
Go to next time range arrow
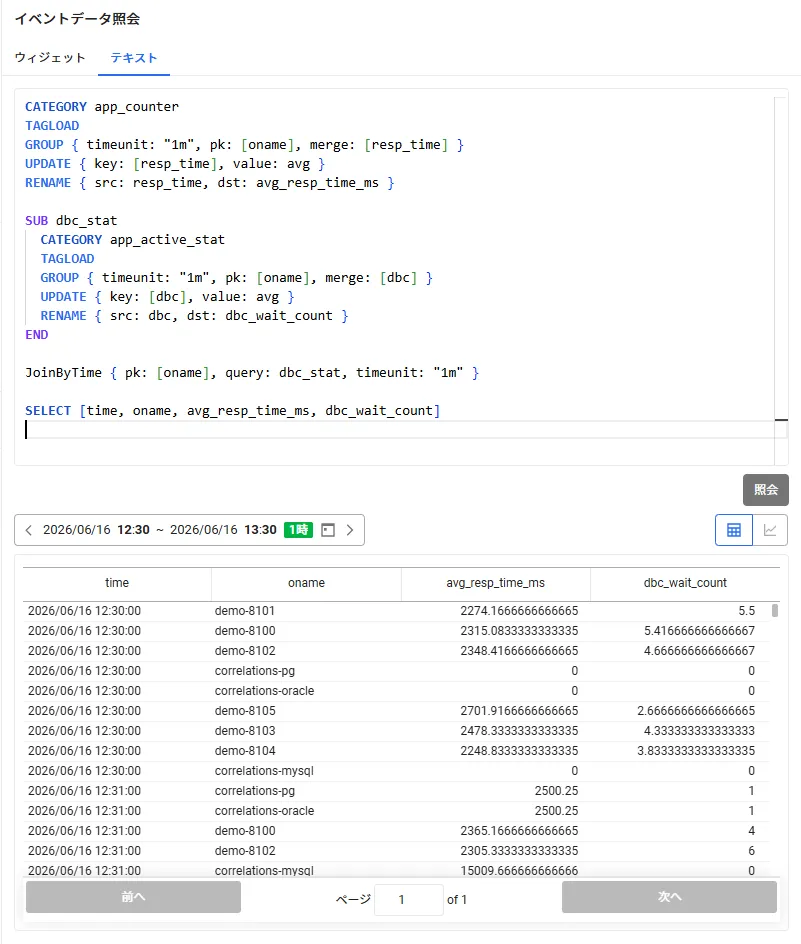pyautogui.click(x=350, y=530)
